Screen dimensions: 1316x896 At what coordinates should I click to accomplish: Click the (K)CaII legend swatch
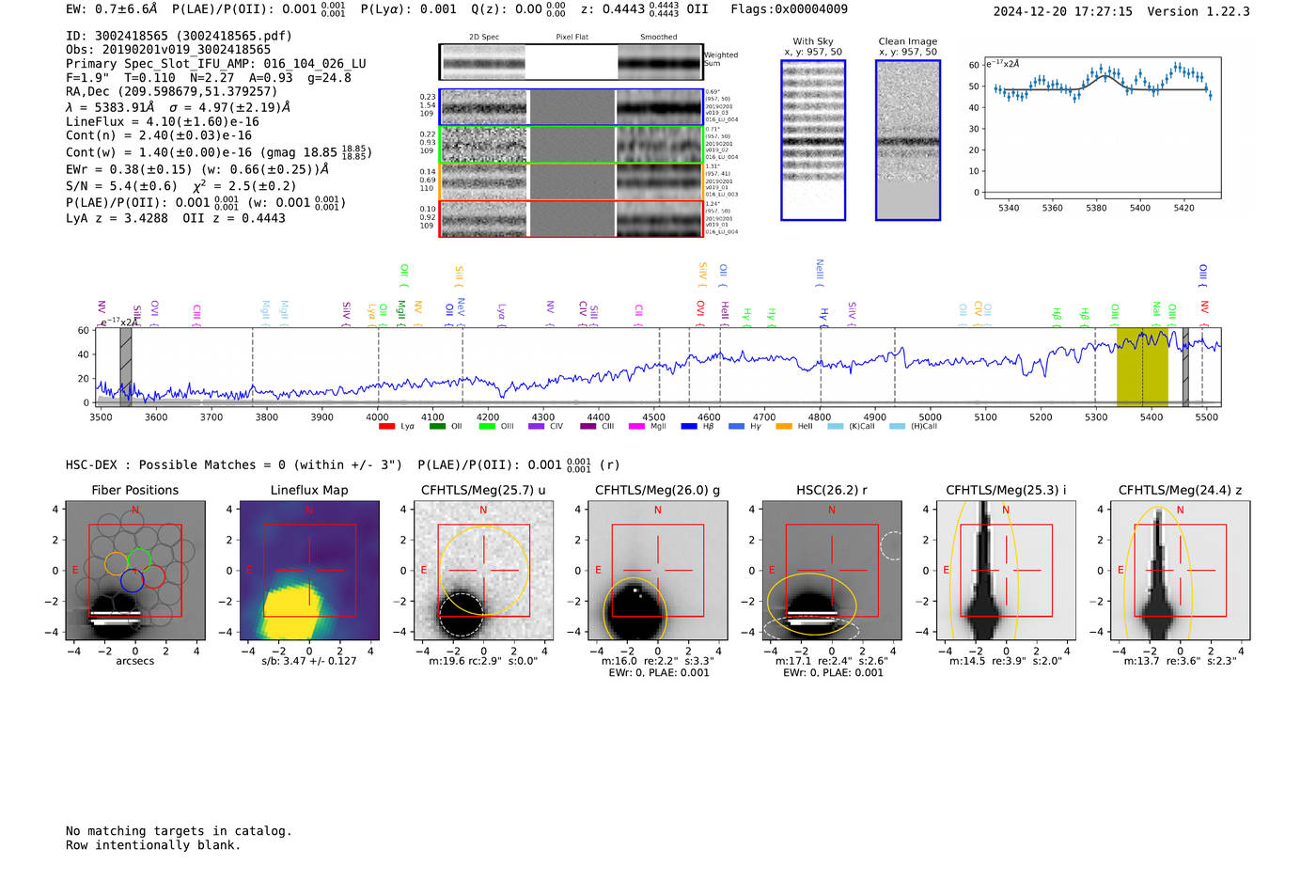(835, 427)
